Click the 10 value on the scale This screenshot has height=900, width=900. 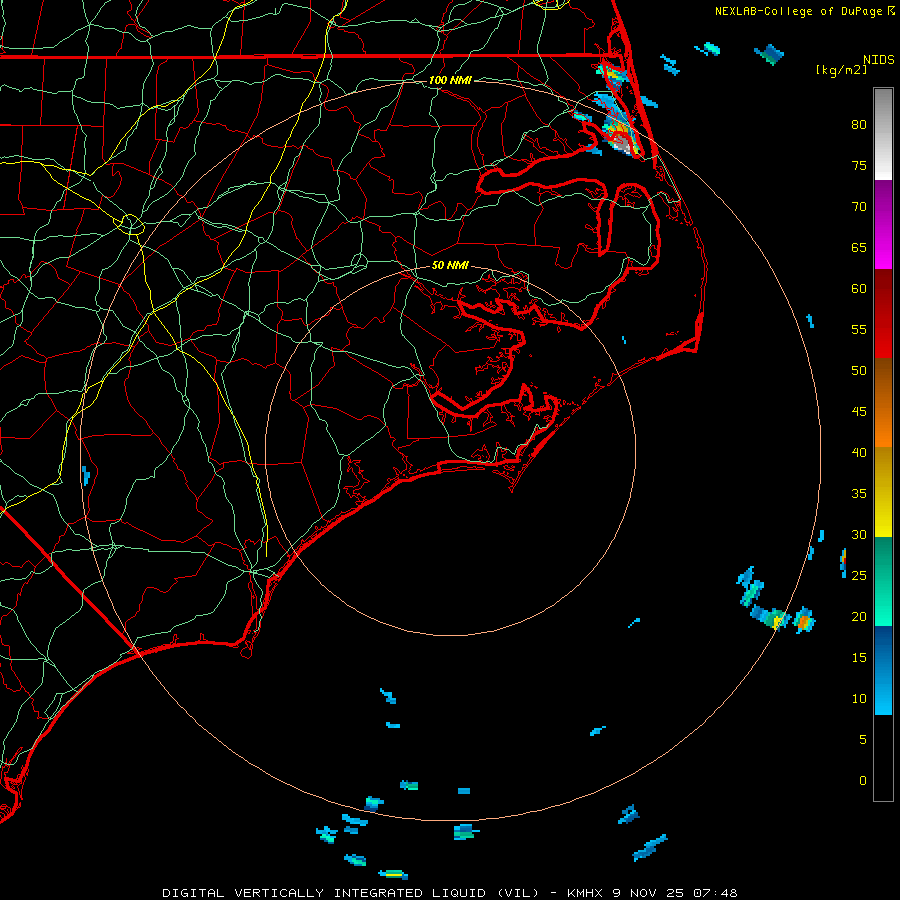[859, 699]
